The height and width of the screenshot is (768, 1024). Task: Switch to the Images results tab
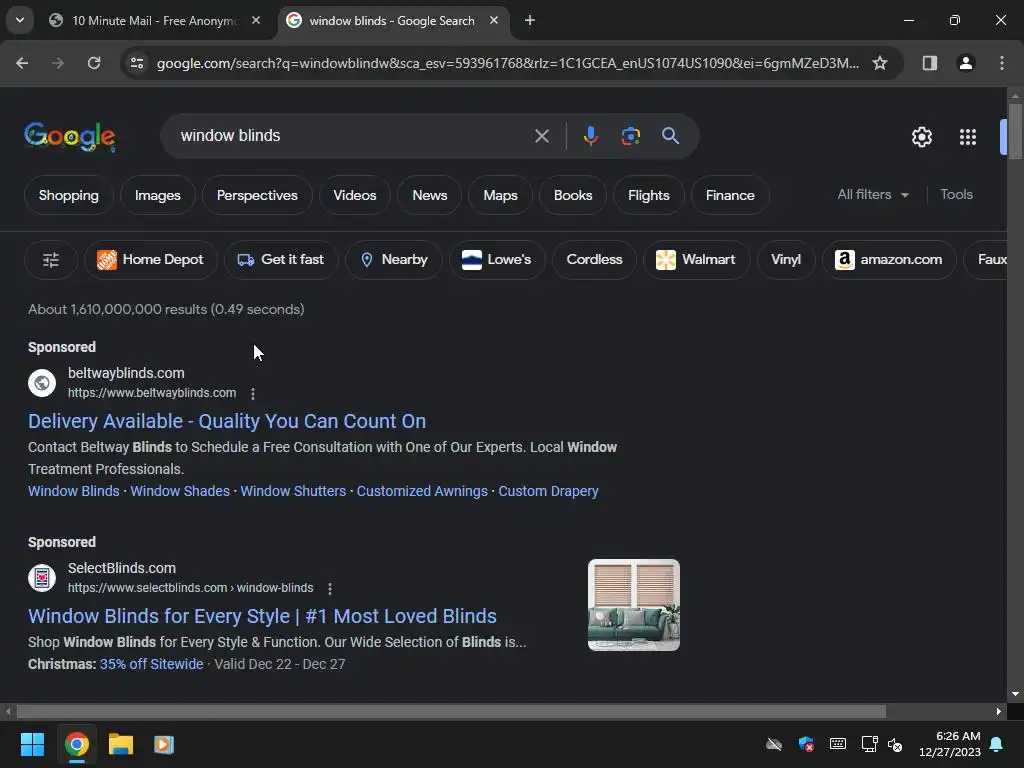(157, 195)
